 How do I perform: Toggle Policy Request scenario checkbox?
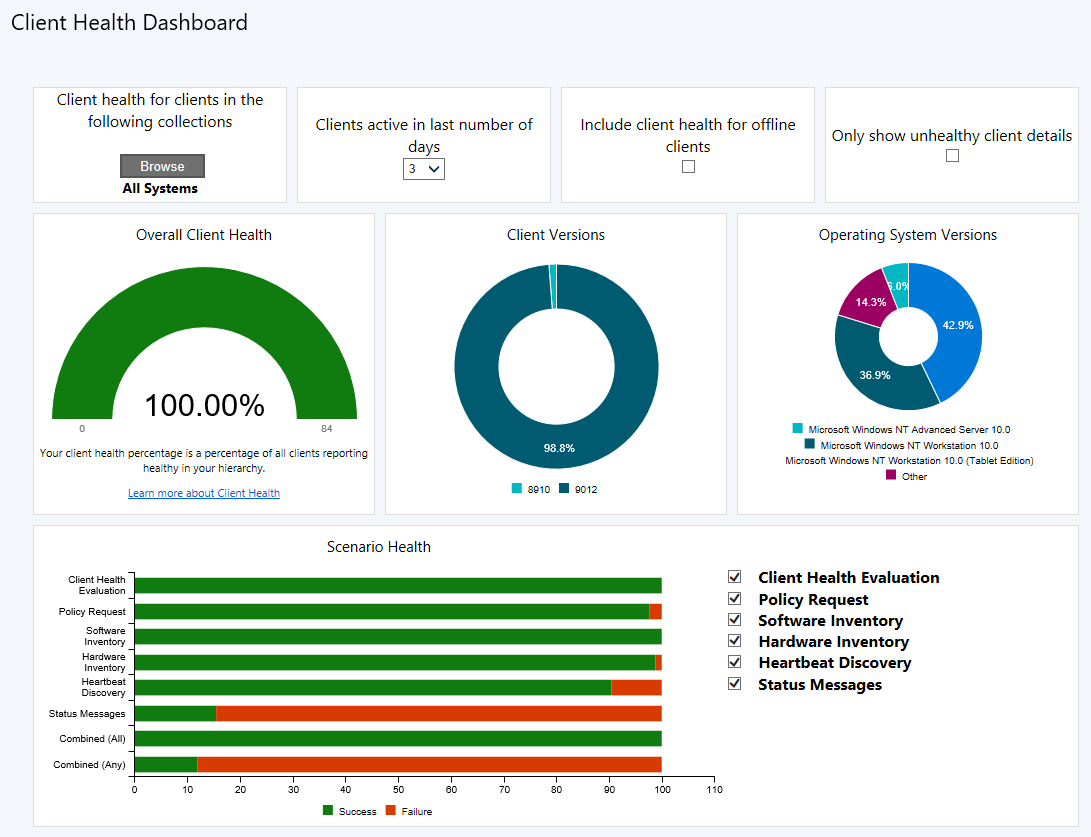pyautogui.click(x=735, y=599)
